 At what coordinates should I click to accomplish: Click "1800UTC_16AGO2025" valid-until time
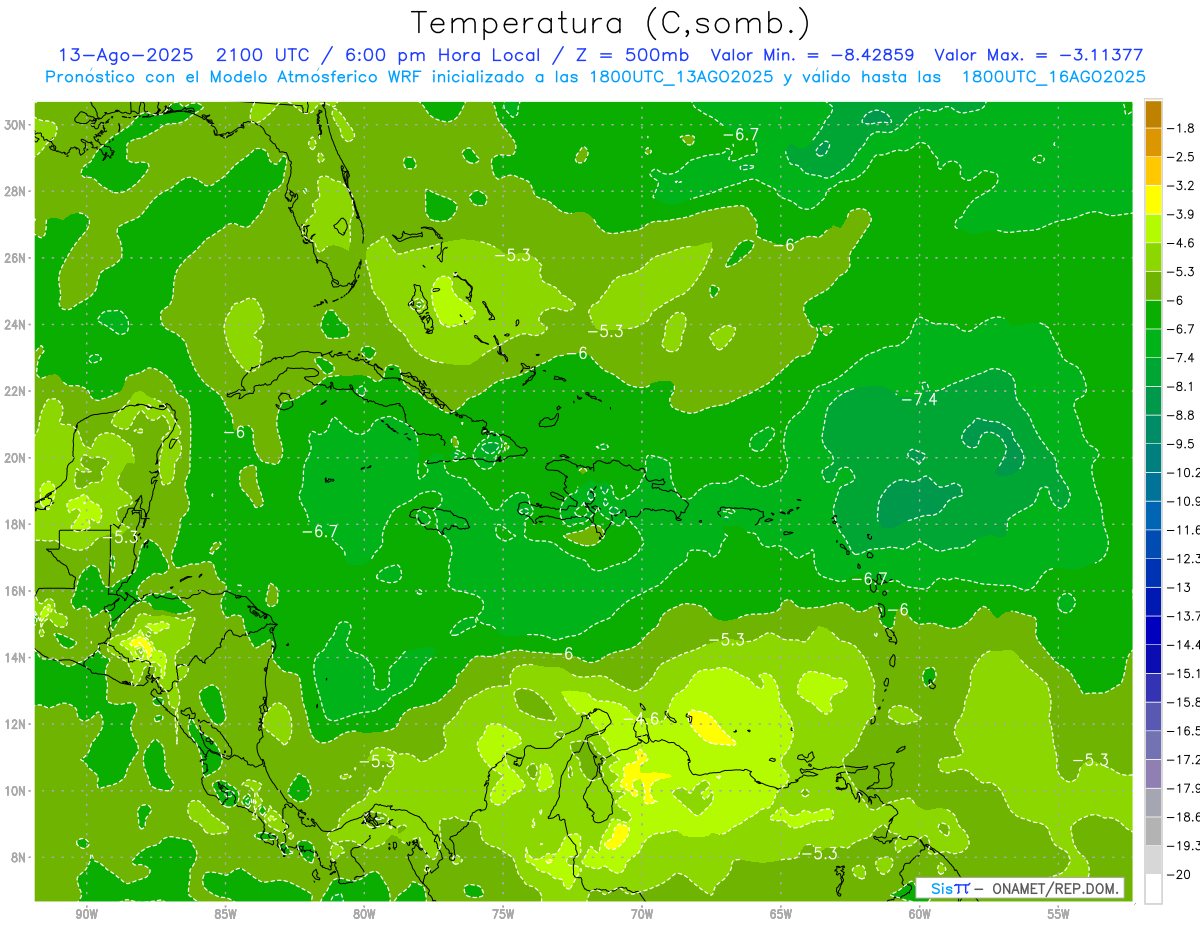point(1053,76)
